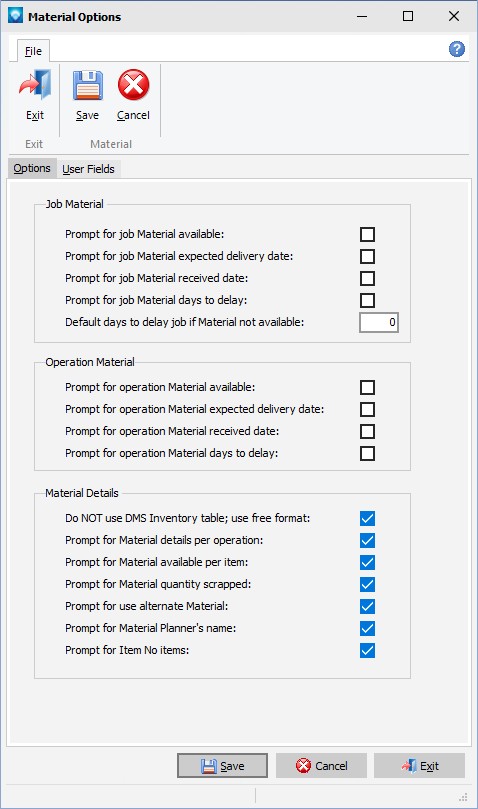Toggle Prompt for Item No items checkbox
Screen dimensions: 478x809
tap(368, 650)
